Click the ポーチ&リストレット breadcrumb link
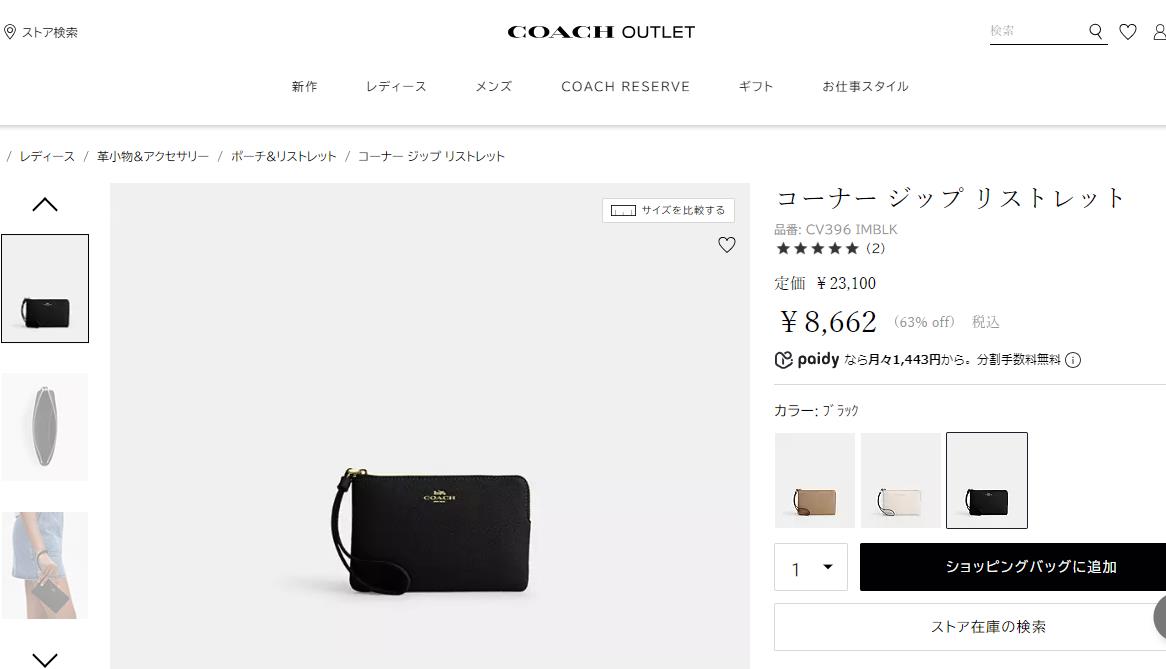This screenshot has height=669, width=1166. point(283,156)
